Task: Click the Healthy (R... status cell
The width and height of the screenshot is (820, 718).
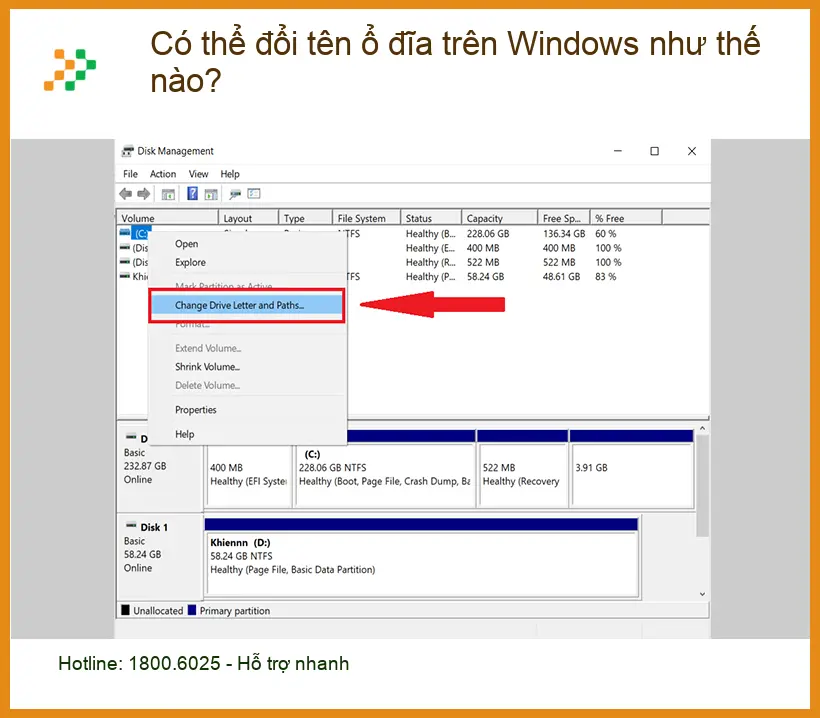Action: pyautogui.click(x=430, y=263)
